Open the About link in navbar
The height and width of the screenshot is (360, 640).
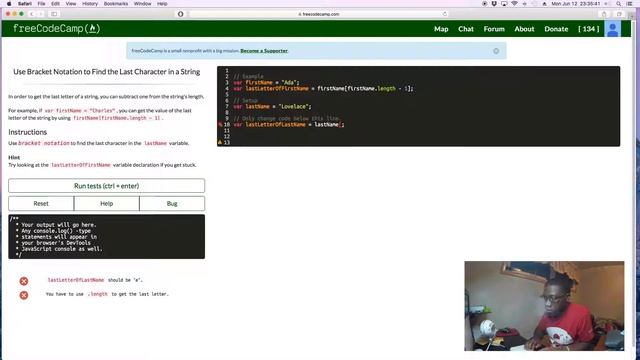[524, 29]
